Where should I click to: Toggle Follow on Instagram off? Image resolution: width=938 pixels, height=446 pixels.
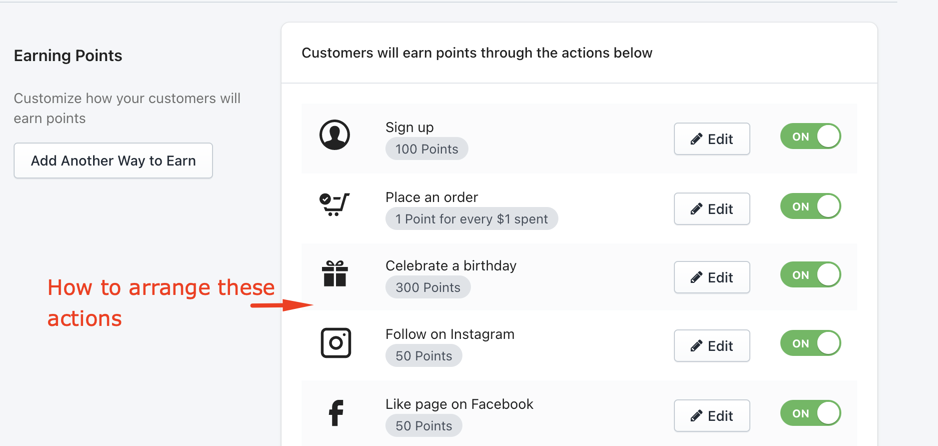pos(811,343)
